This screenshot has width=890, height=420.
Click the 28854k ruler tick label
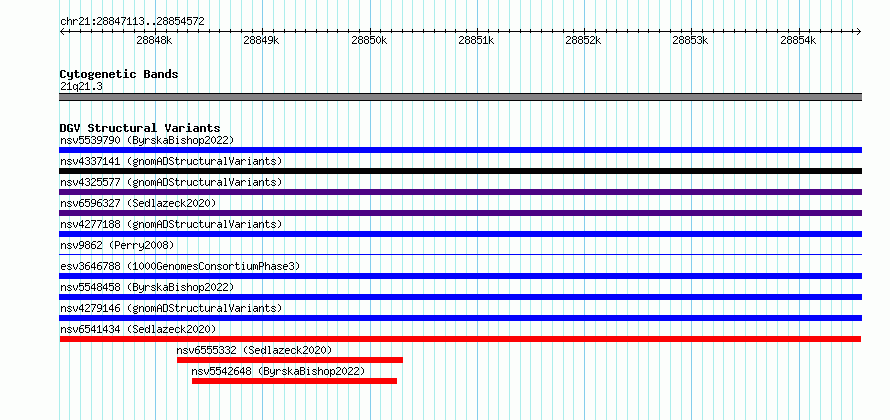tap(798, 41)
